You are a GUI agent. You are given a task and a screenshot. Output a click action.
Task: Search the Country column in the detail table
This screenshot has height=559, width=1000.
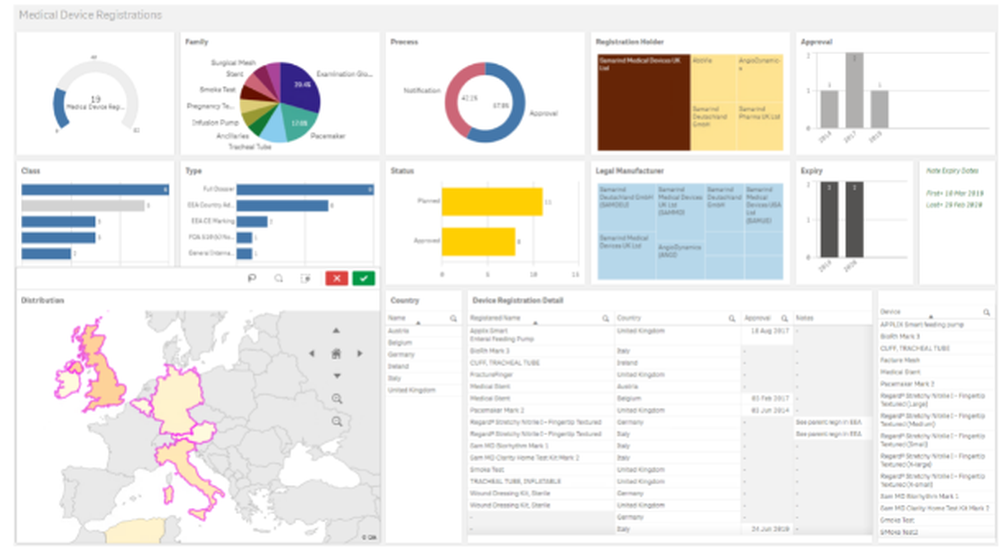(732, 318)
